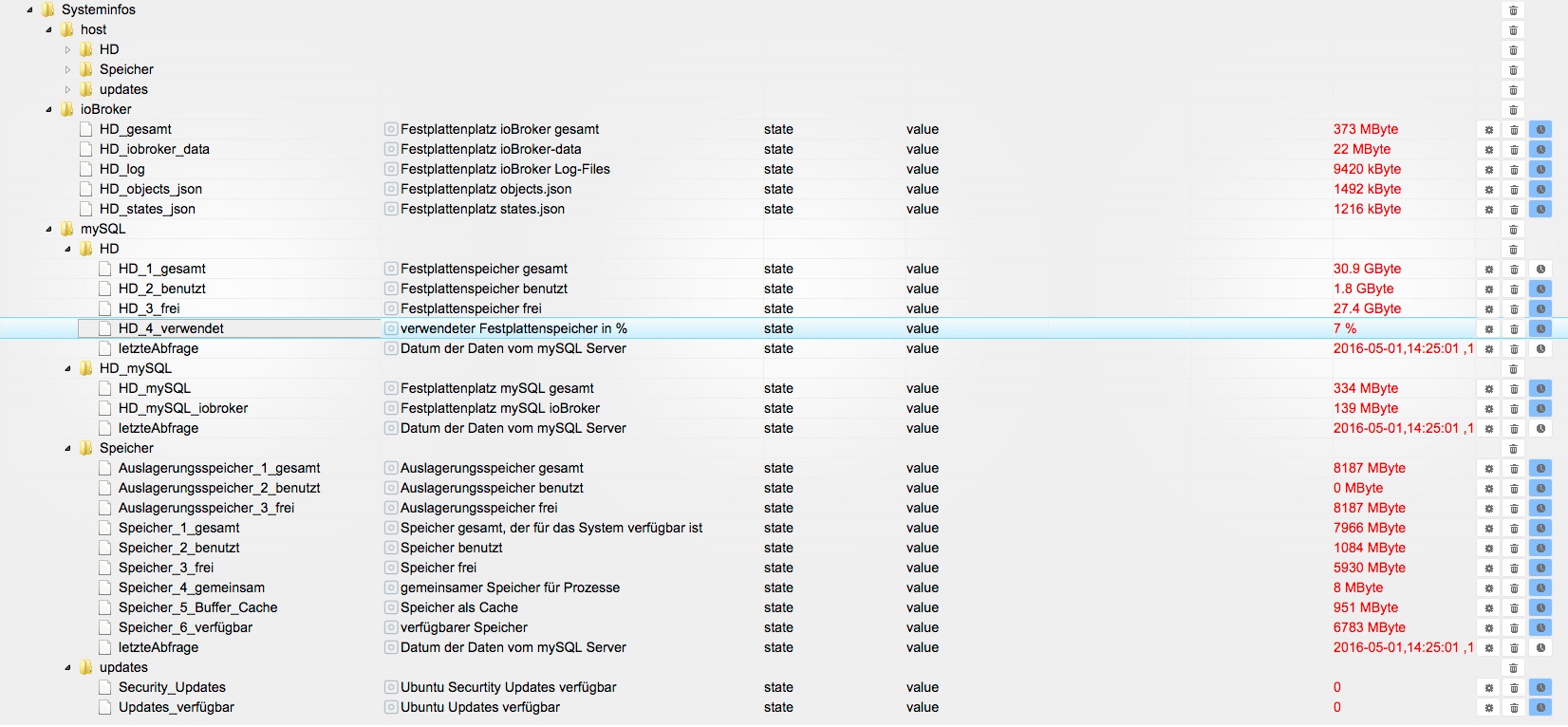Expand the updates folder under host
Viewport: 1568px width, 727px height.
point(67,90)
